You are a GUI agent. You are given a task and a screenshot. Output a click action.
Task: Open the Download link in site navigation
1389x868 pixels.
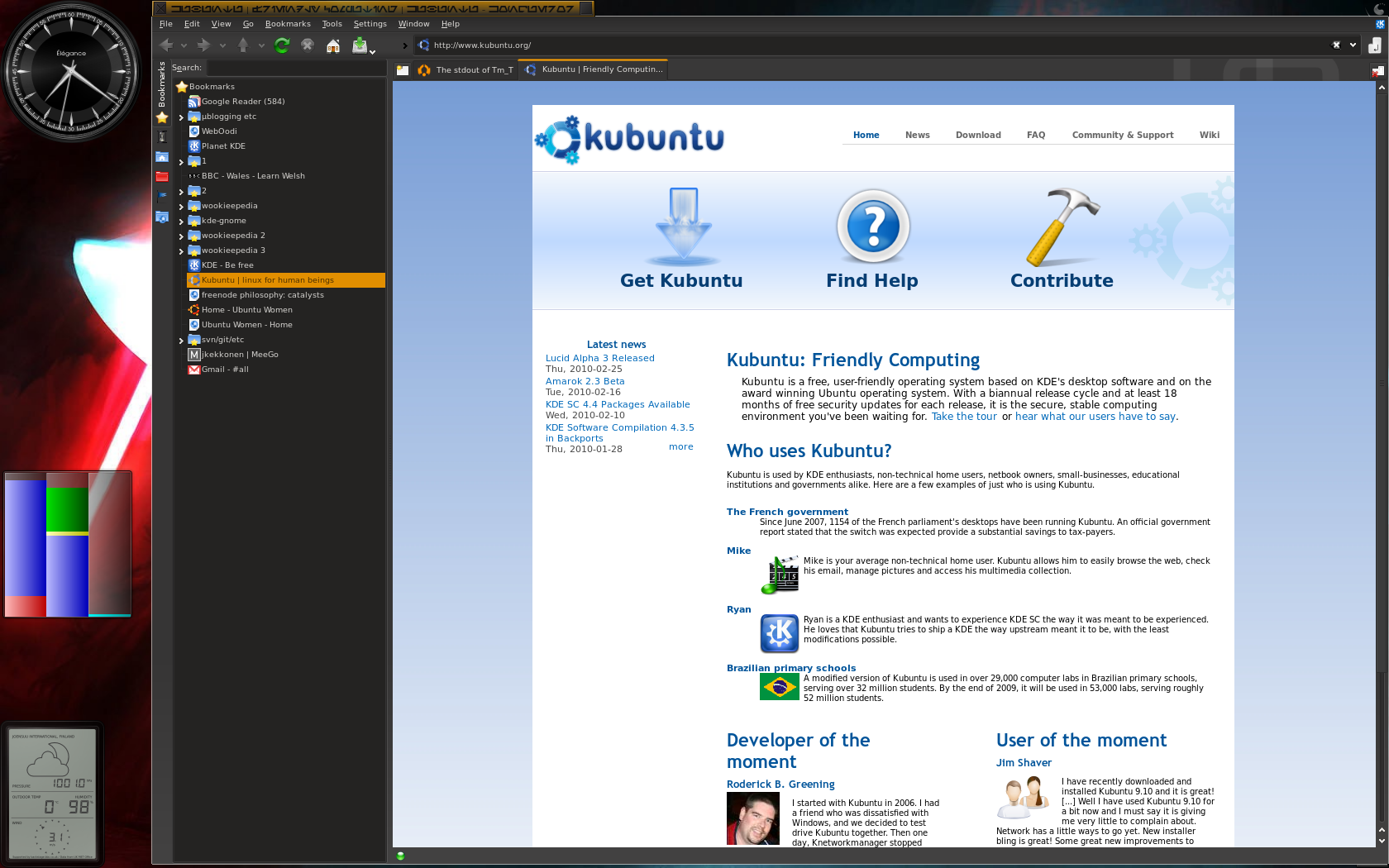click(x=978, y=136)
